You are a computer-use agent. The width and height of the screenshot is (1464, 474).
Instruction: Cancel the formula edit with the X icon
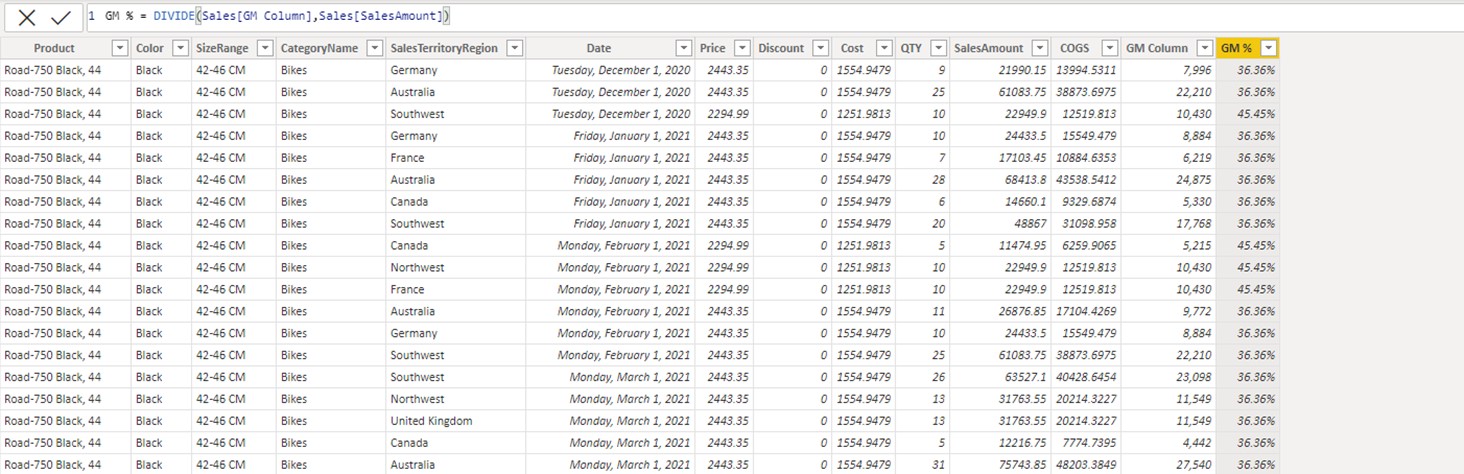[x=27, y=17]
